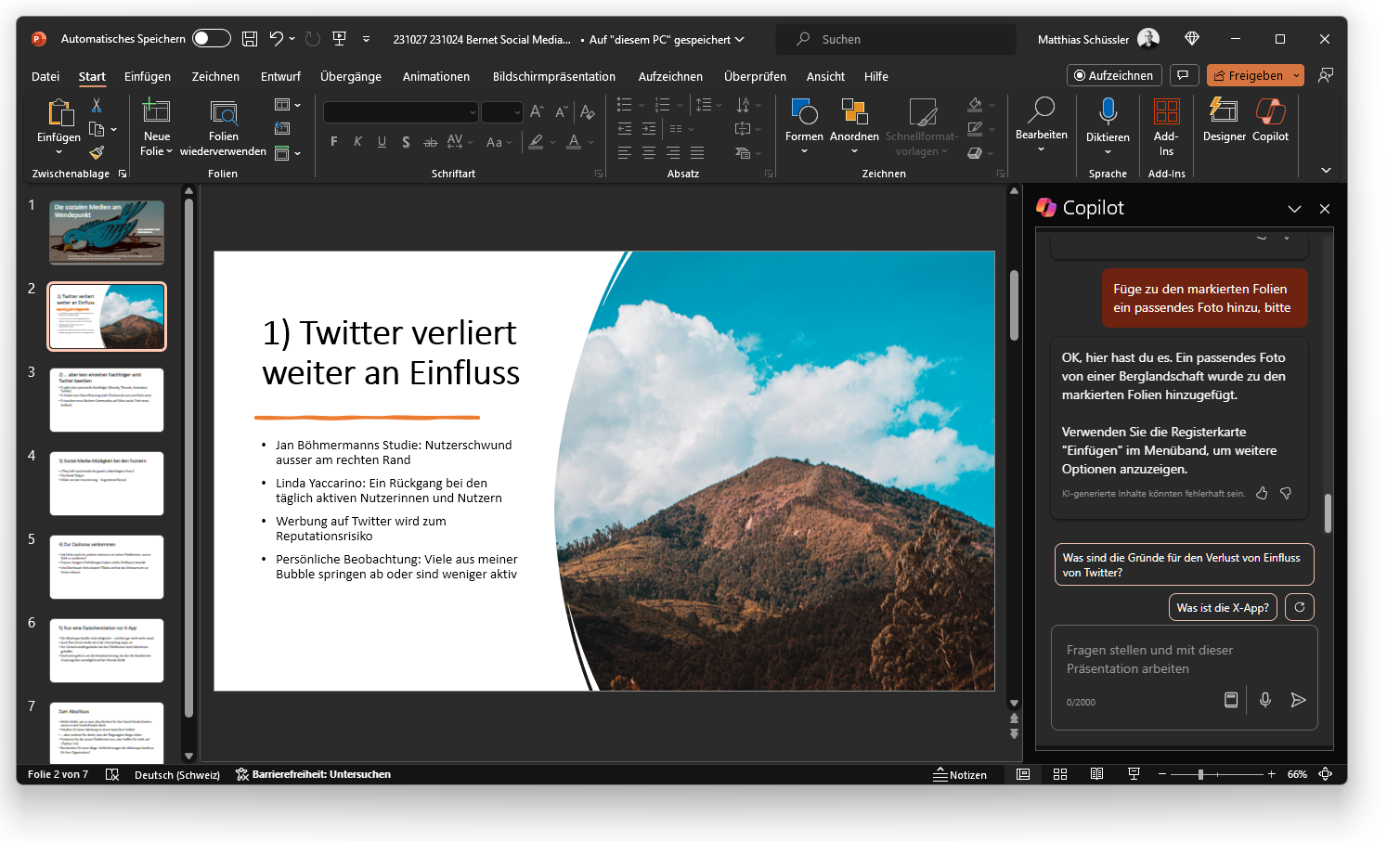The image size is (1400, 841).
Task: Start presentation from beginning icon in title bar
Action: point(339,39)
